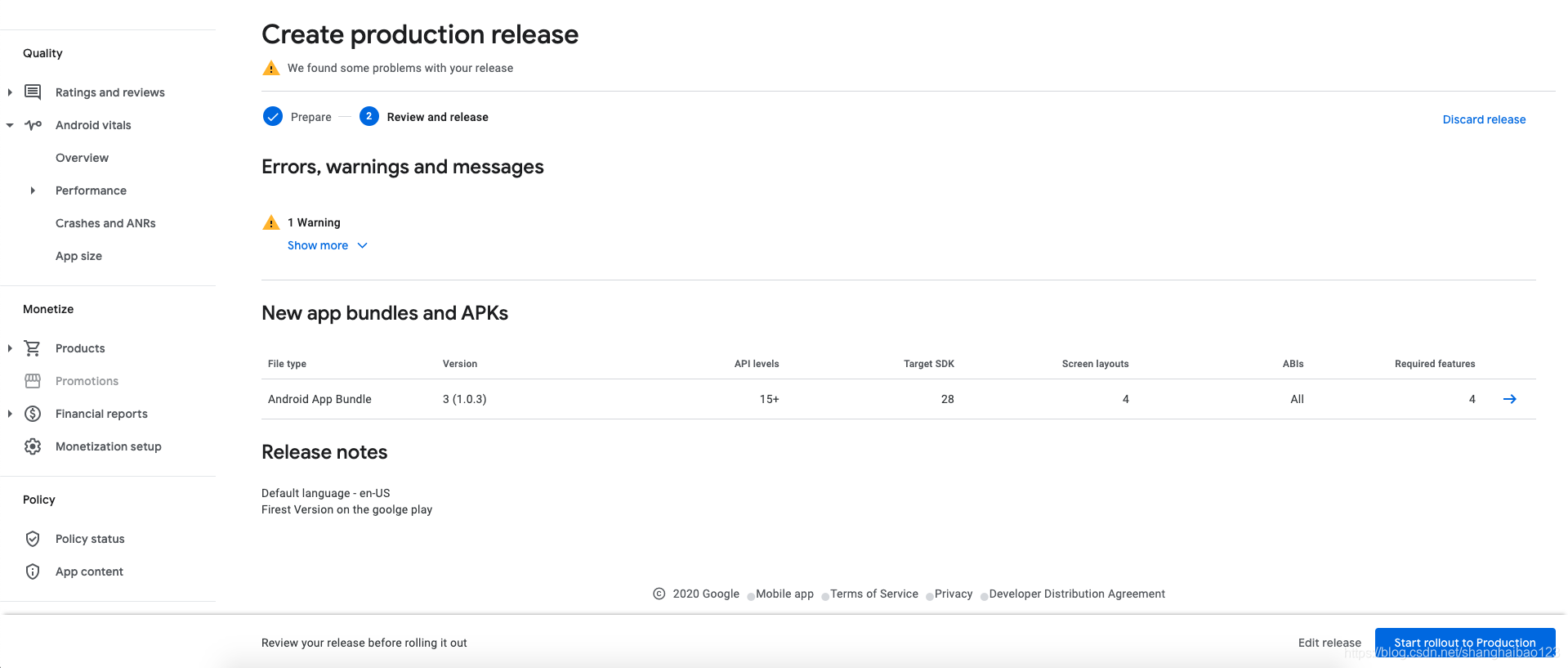
Task: Click the Android App Bundle row label
Action: coord(319,399)
